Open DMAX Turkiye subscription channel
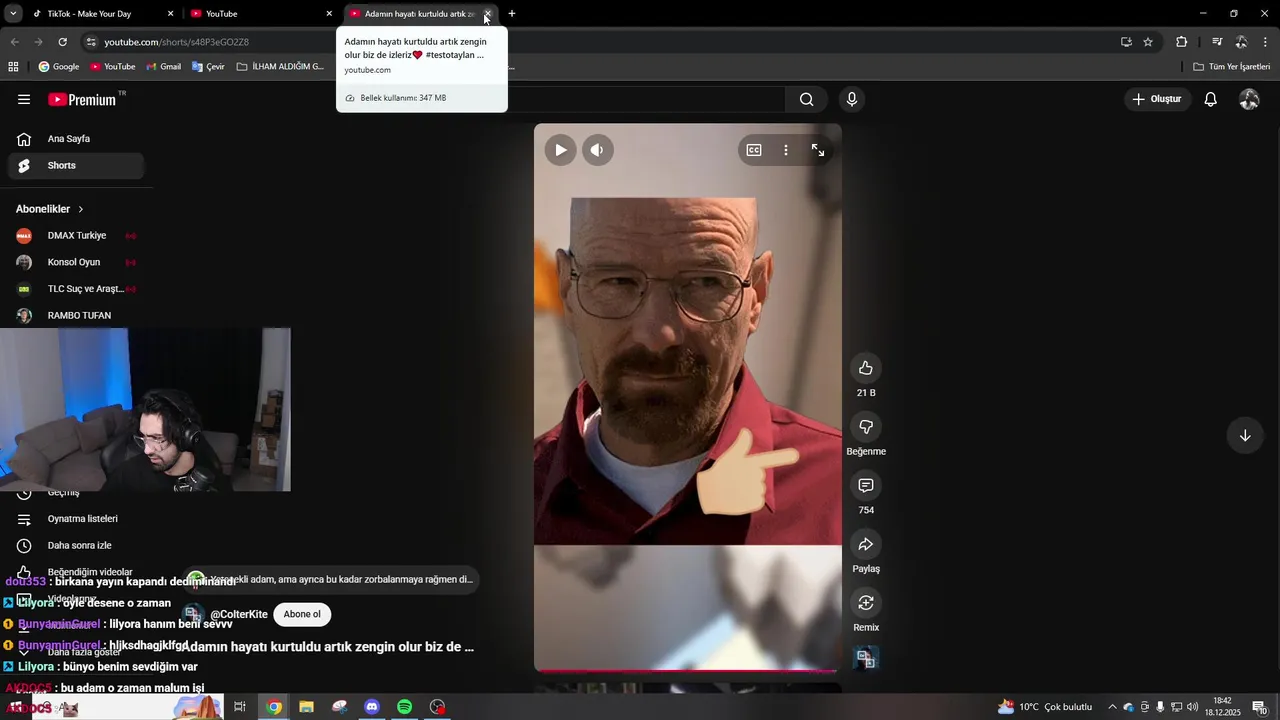This screenshot has height=720, width=1280. coord(76,236)
